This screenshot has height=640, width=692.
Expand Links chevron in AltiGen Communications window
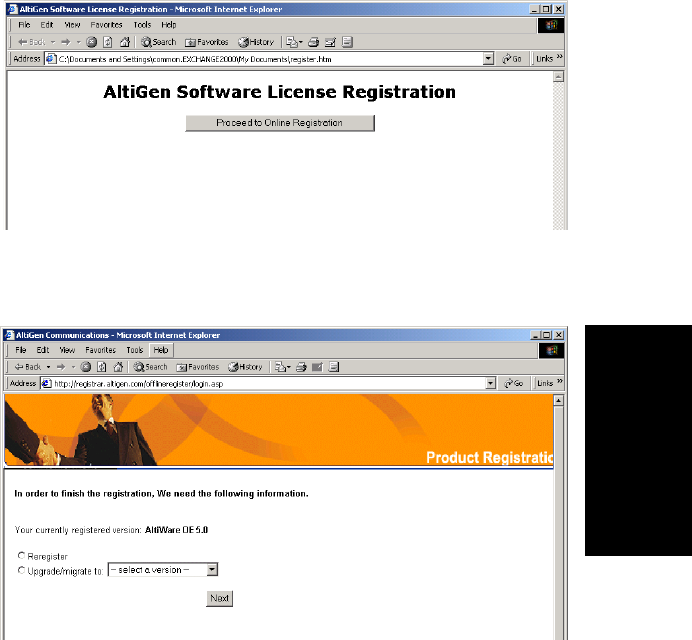[x=560, y=381]
